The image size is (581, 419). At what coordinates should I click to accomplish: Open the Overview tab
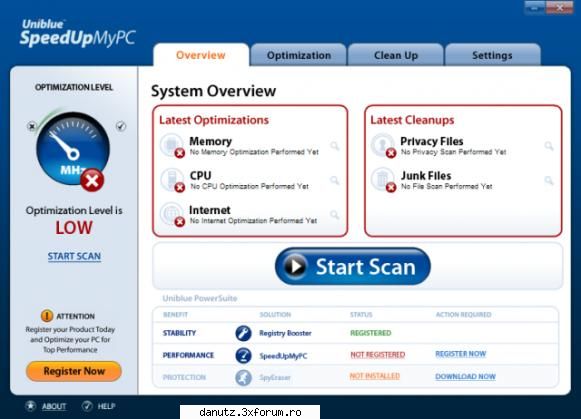[x=201, y=55]
